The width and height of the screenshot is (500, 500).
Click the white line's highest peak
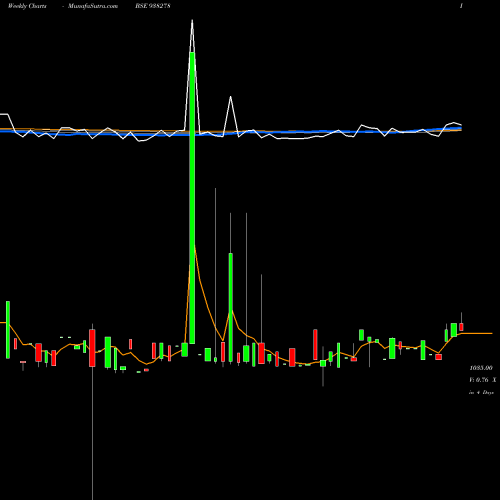point(192,21)
